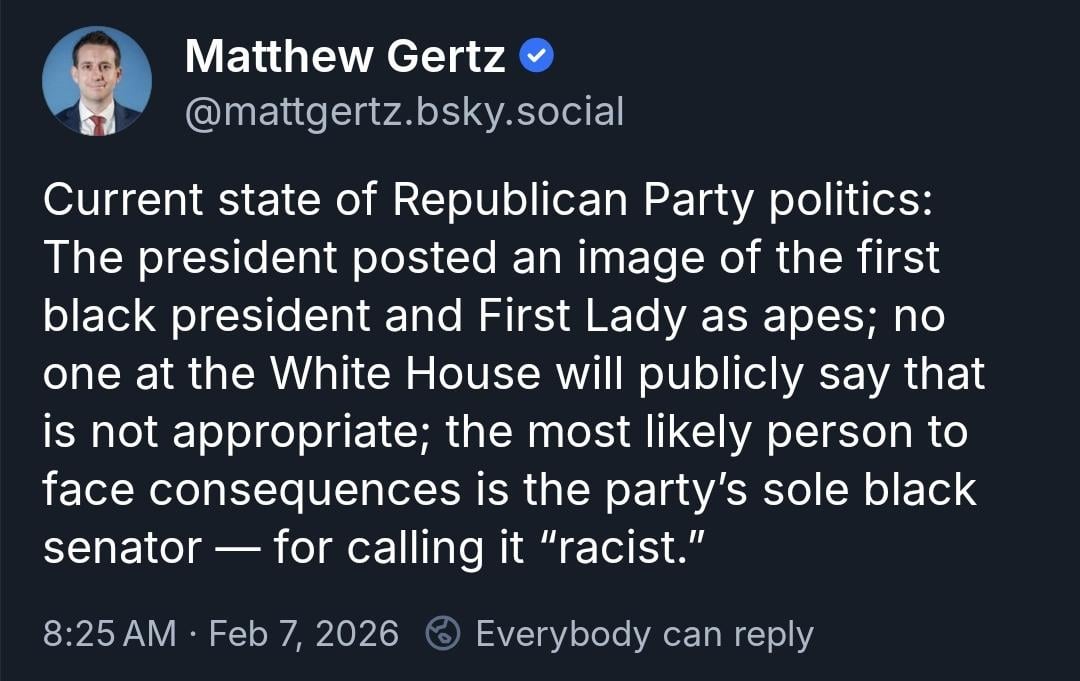
Task: Click the line starting "is not appropriate"
Action: coord(506,432)
